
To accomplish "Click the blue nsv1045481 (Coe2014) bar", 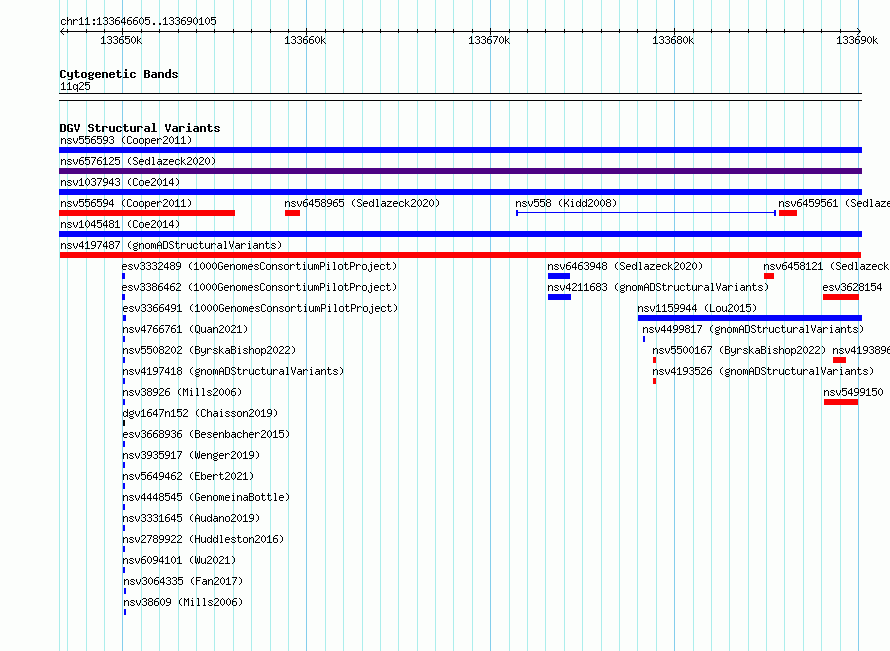I will (x=460, y=234).
